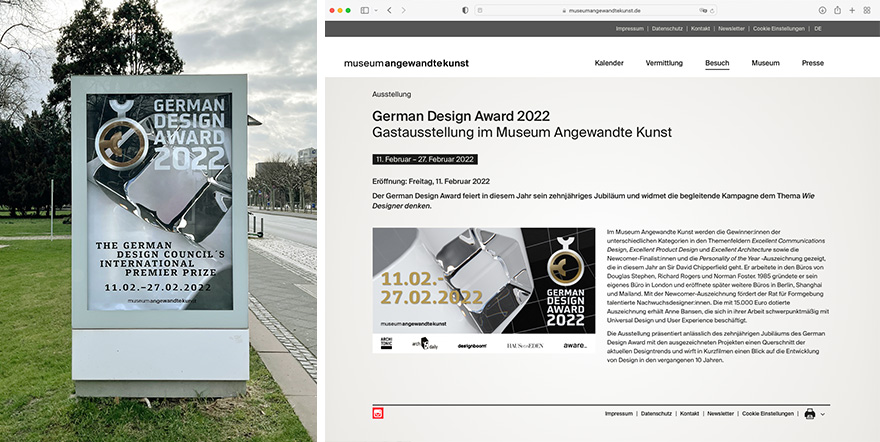The image size is (880, 442).
Task: Open Cookie Einstellungen in the page footer
Action: click(x=768, y=413)
